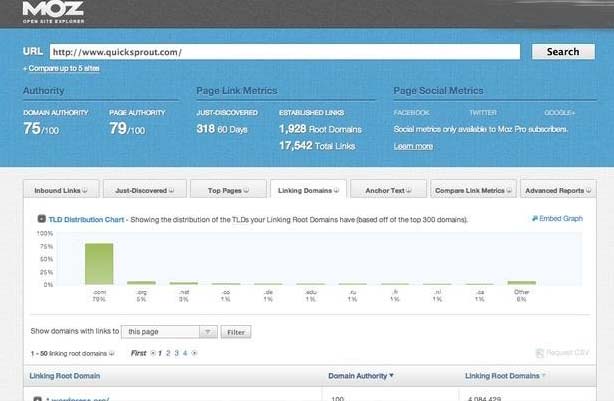This screenshot has height=401, width=614.
Task: Click the Embed Graph icon
Action: pyautogui.click(x=535, y=219)
